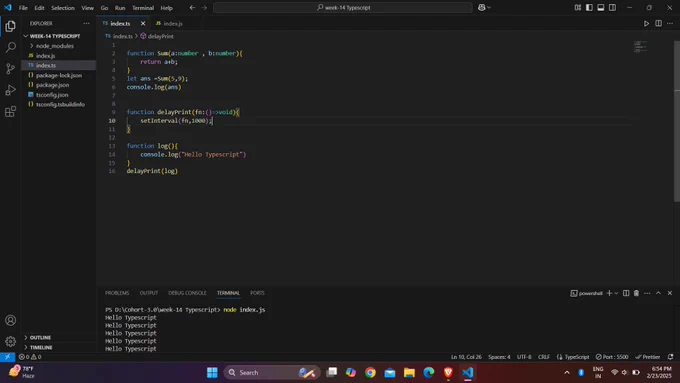Expand the TIMELINE section

[x=41, y=347]
